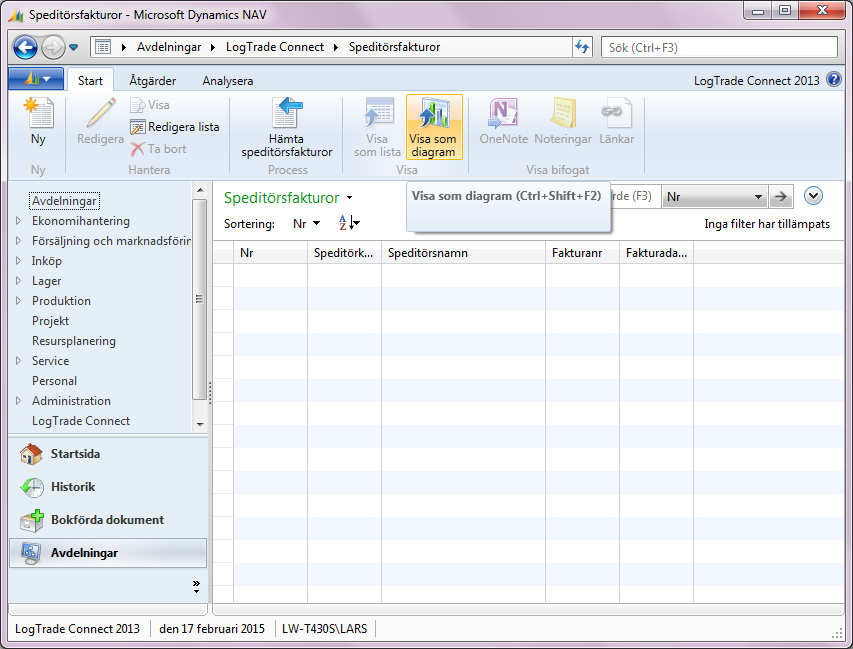Click the blue back navigation arrow
The height and width of the screenshot is (649, 853).
pyautogui.click(x=25, y=47)
